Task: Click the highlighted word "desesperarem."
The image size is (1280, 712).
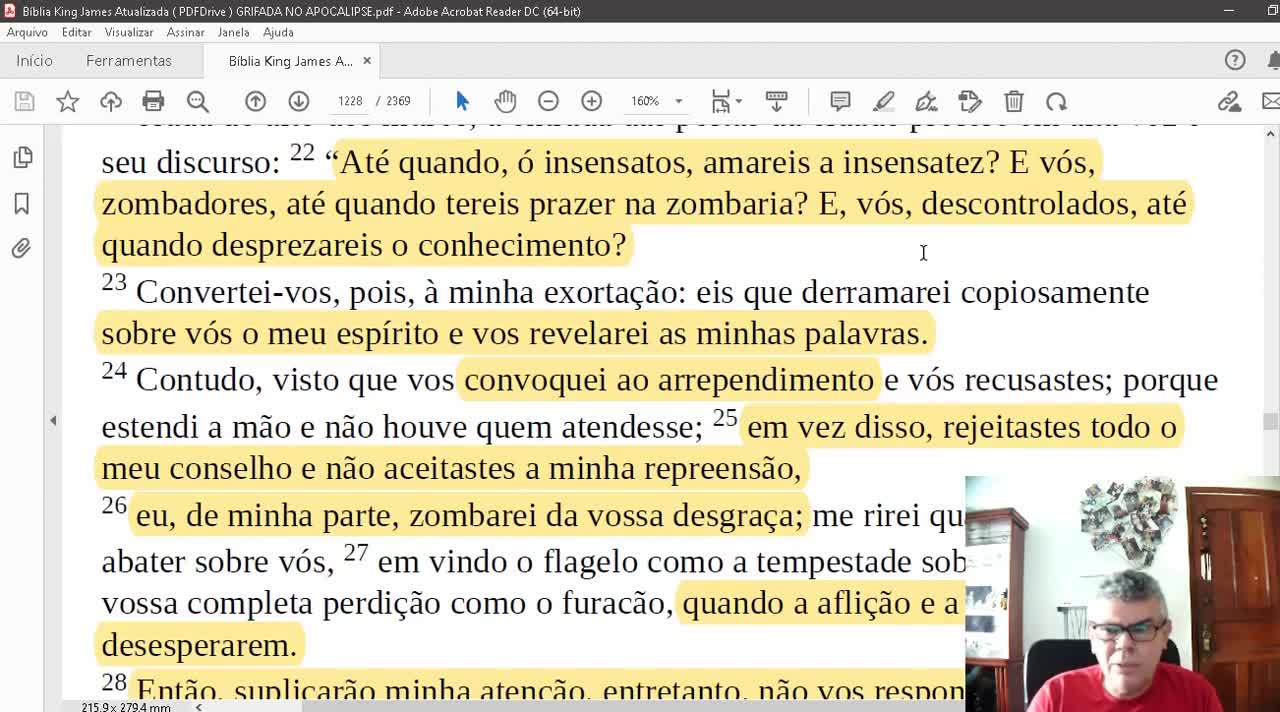Action: pos(199,645)
